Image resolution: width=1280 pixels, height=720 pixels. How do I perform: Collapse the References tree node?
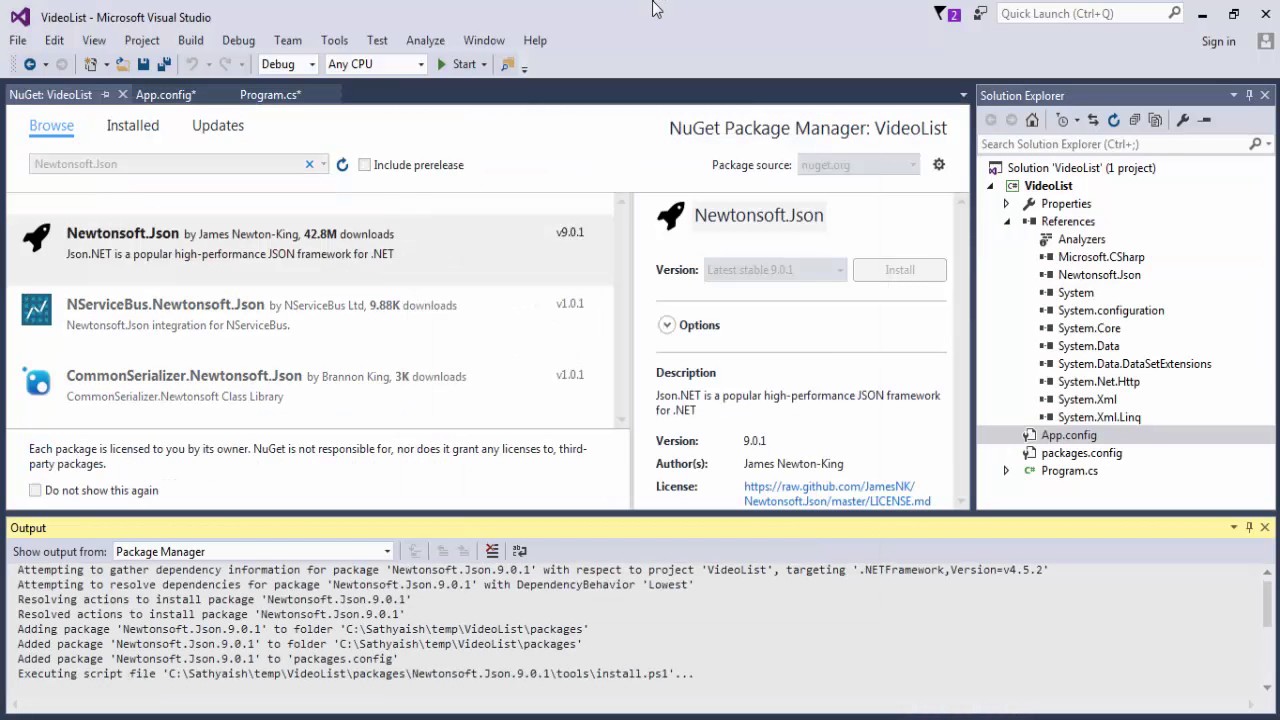point(1007,222)
